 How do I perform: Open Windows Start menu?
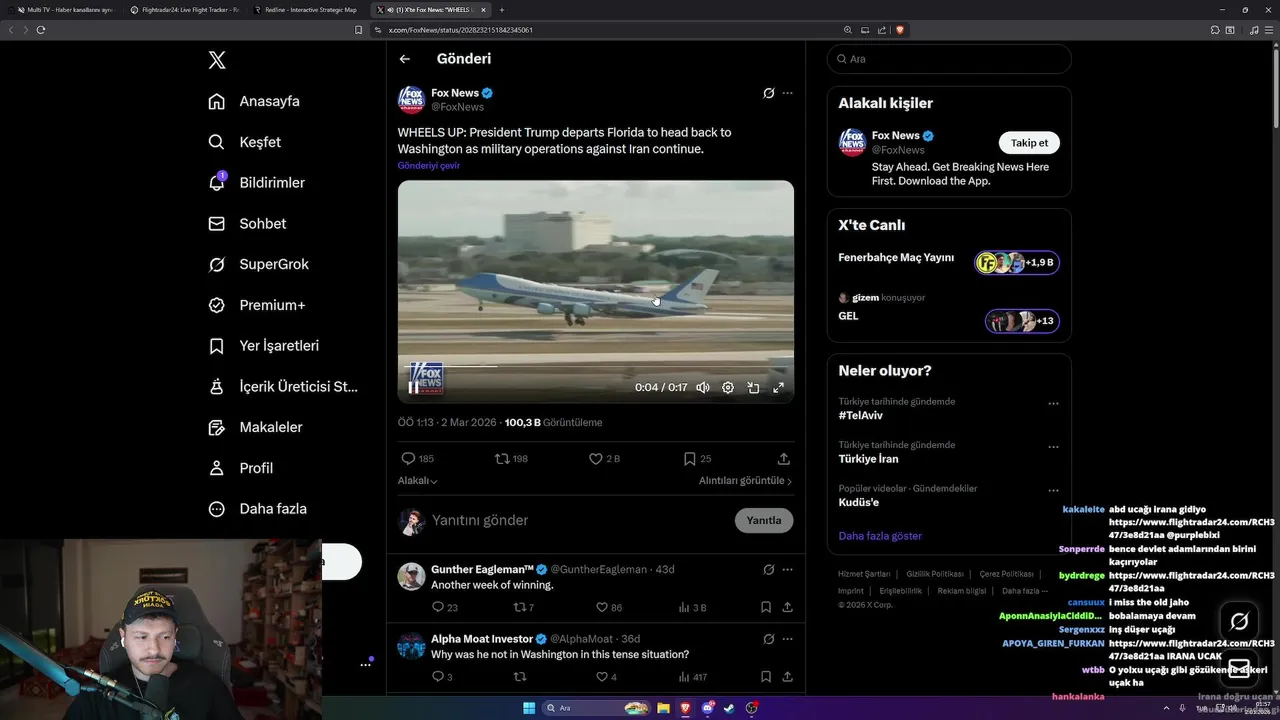[x=529, y=708]
